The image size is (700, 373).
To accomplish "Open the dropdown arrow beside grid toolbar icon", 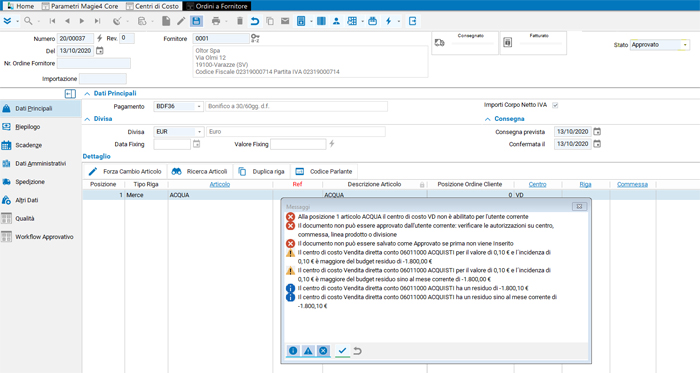I will [x=362, y=21].
